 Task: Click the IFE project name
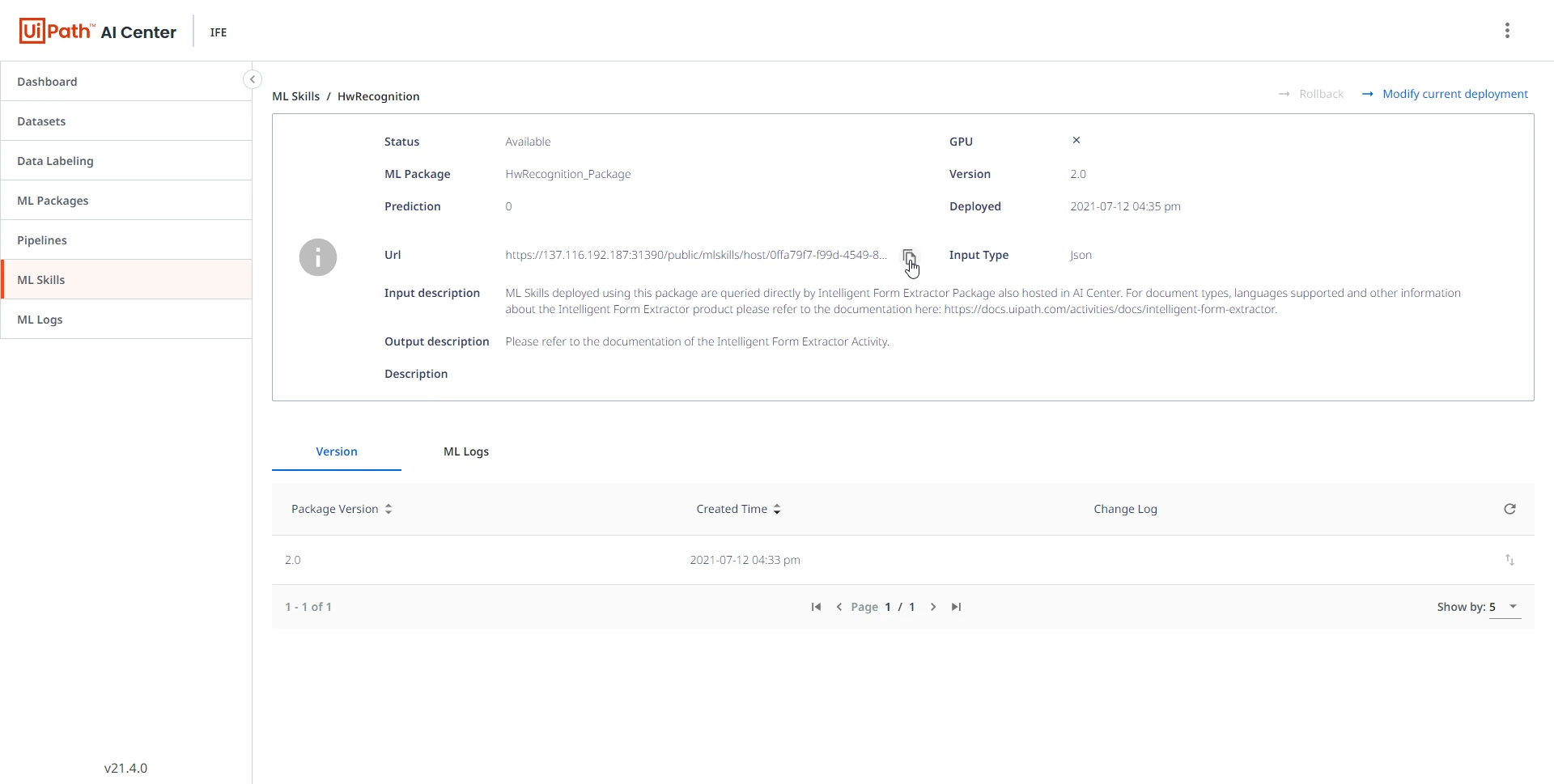coord(219,32)
